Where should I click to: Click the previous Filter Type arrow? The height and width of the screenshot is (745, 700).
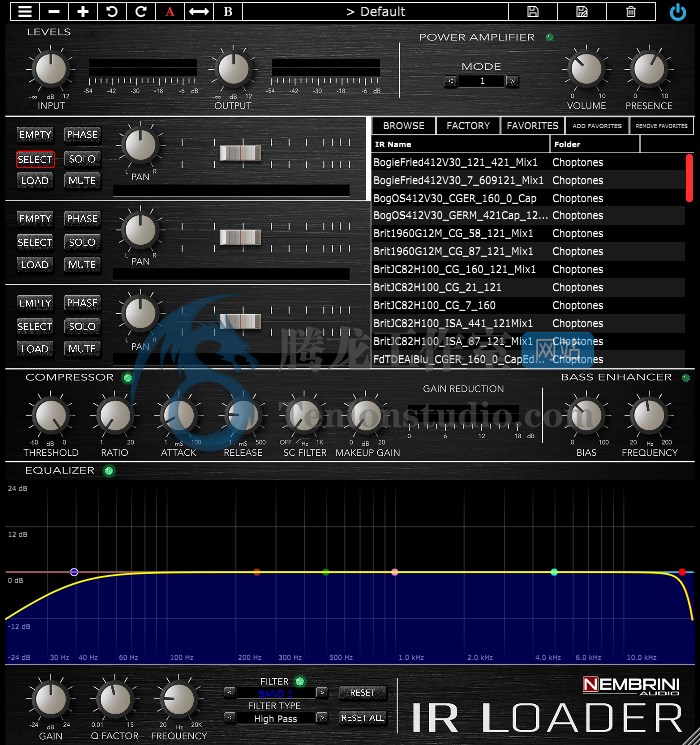click(229, 717)
